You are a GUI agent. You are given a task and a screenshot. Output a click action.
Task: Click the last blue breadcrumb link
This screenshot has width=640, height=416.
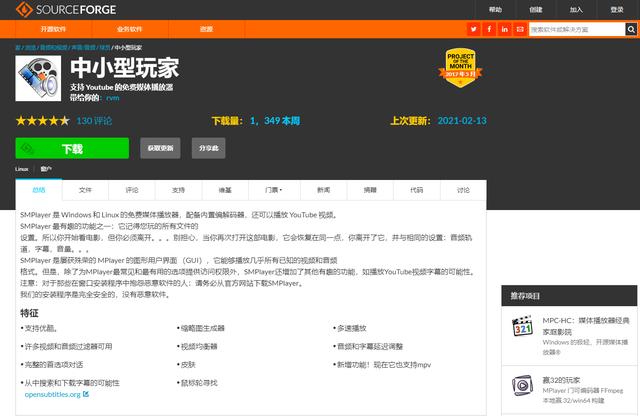click(105, 48)
